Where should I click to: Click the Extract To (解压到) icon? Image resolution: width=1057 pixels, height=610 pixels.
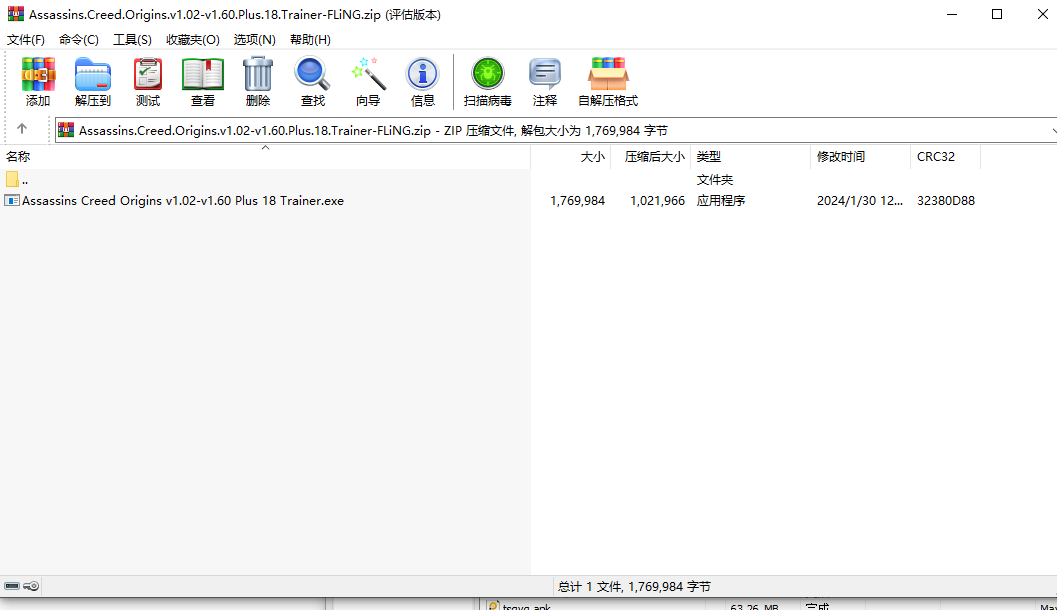pos(92,81)
